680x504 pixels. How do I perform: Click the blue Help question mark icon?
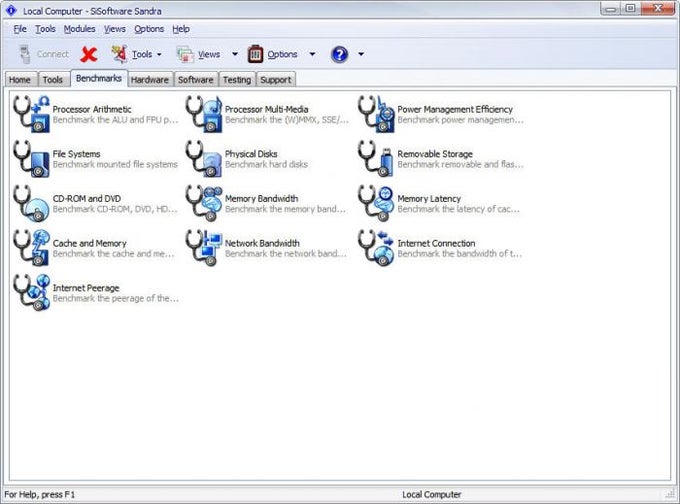(339, 54)
